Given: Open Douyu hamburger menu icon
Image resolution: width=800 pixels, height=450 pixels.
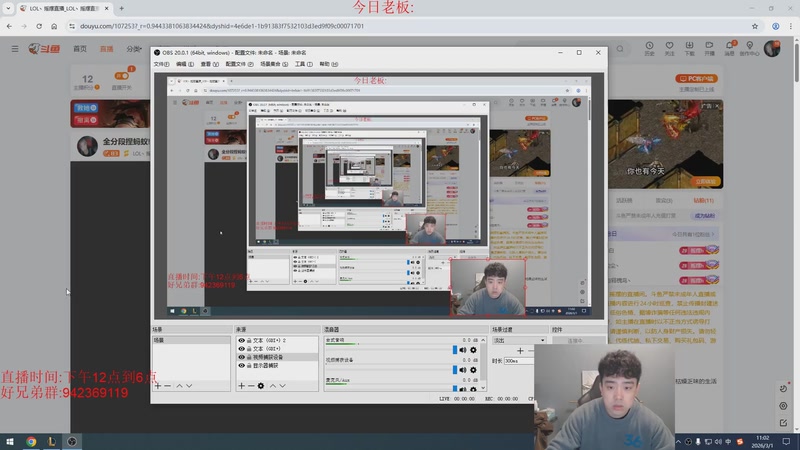Looking at the screenshot, I should 15,48.
